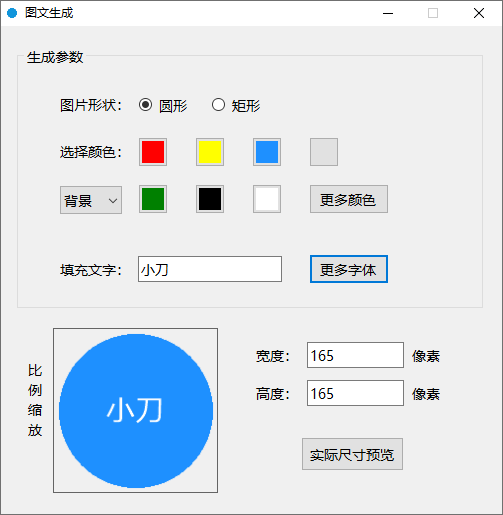Click the 选择颜色 label

(x=91, y=152)
